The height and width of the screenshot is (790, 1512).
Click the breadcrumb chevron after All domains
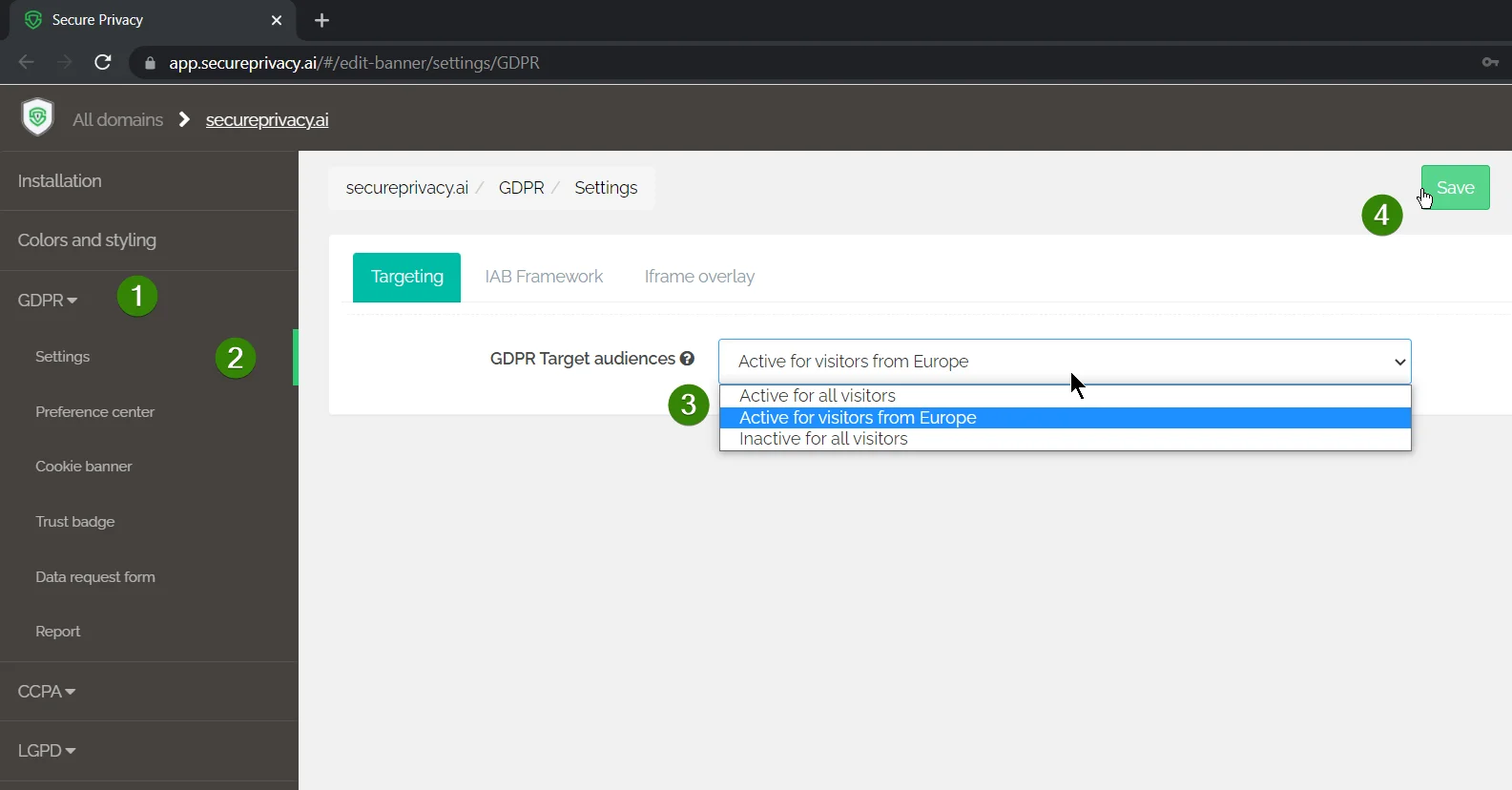click(185, 119)
